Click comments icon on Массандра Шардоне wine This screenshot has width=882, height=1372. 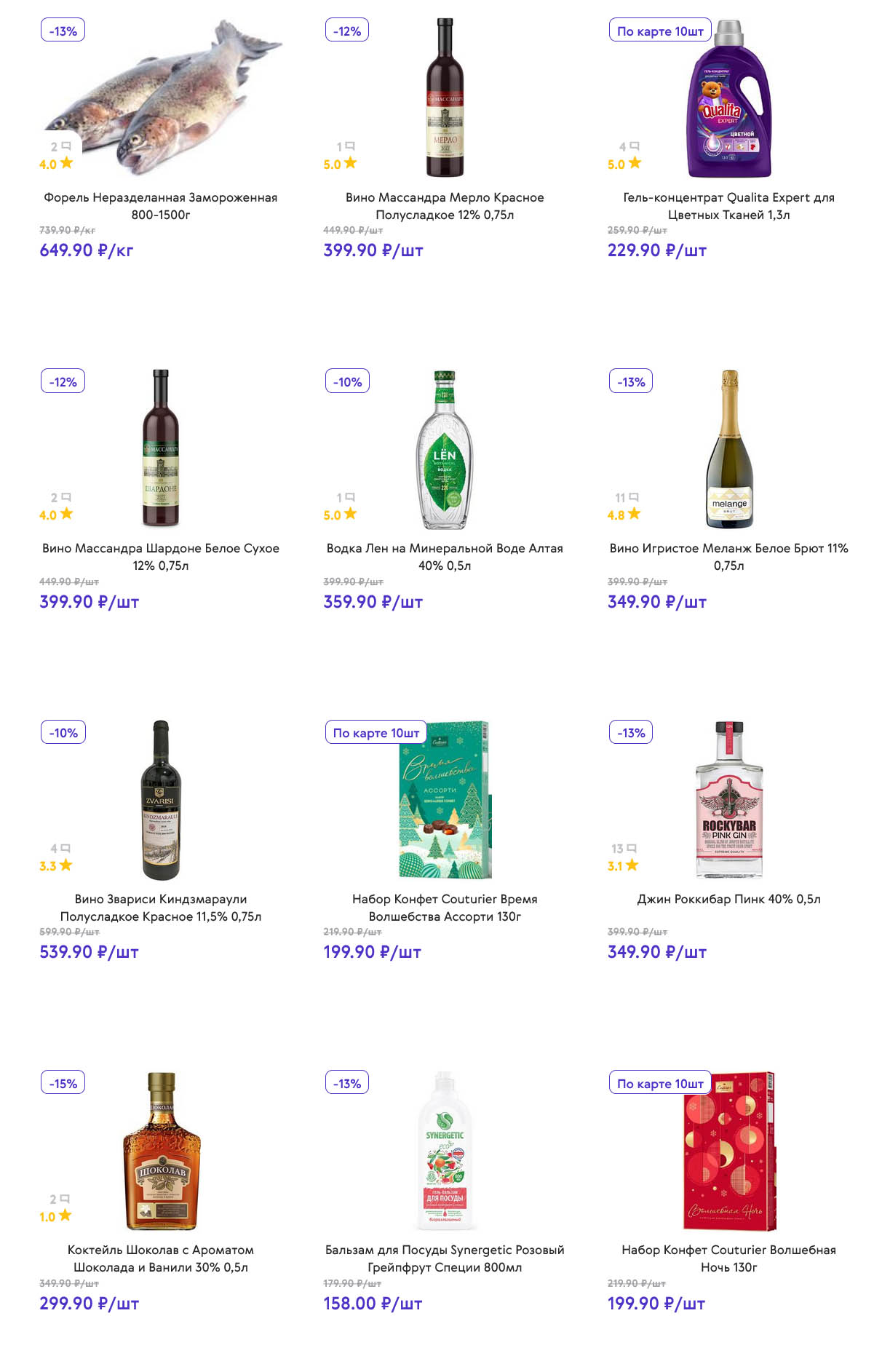(x=66, y=497)
